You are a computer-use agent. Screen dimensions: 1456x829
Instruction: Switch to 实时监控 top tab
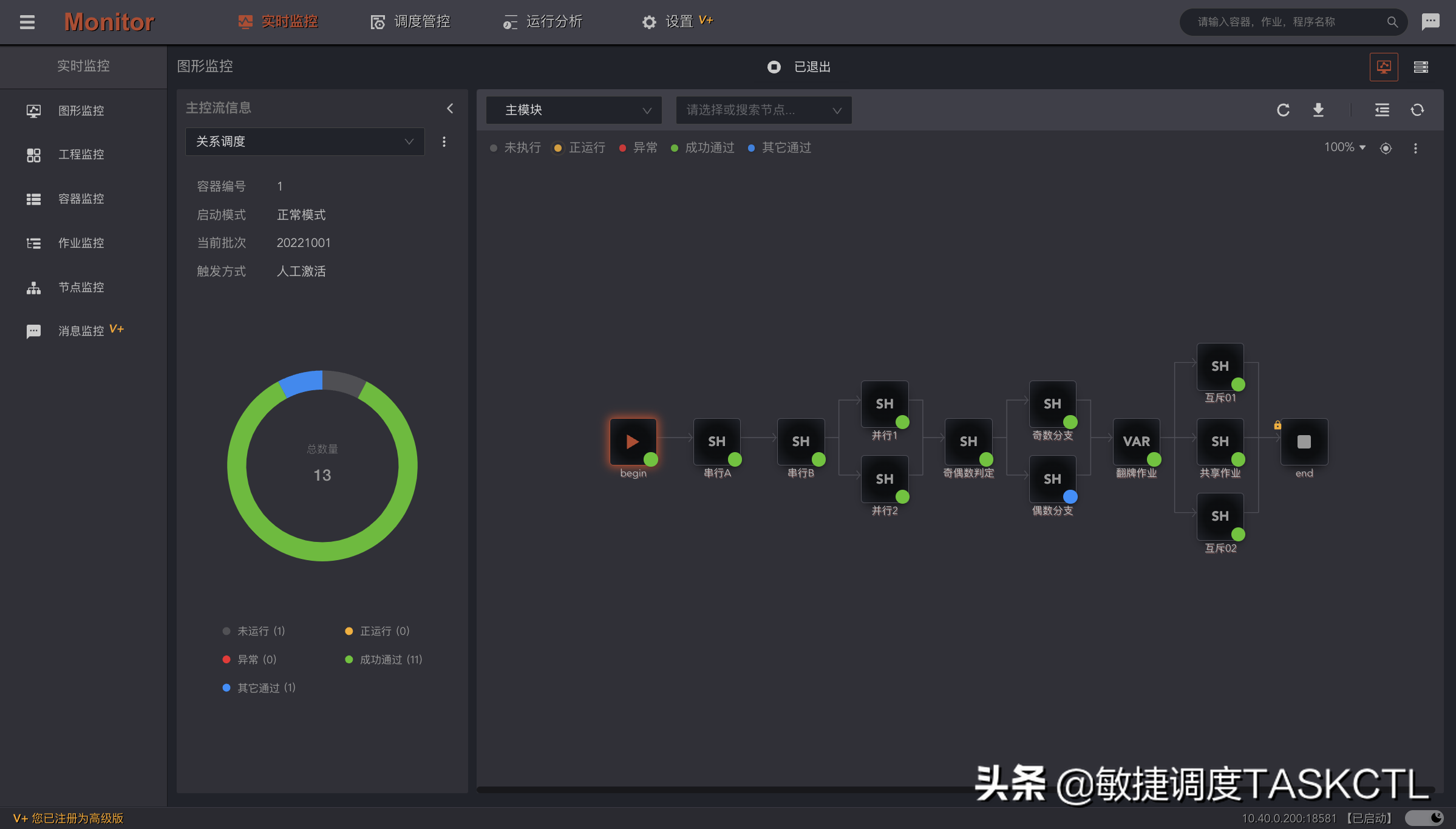pos(278,22)
